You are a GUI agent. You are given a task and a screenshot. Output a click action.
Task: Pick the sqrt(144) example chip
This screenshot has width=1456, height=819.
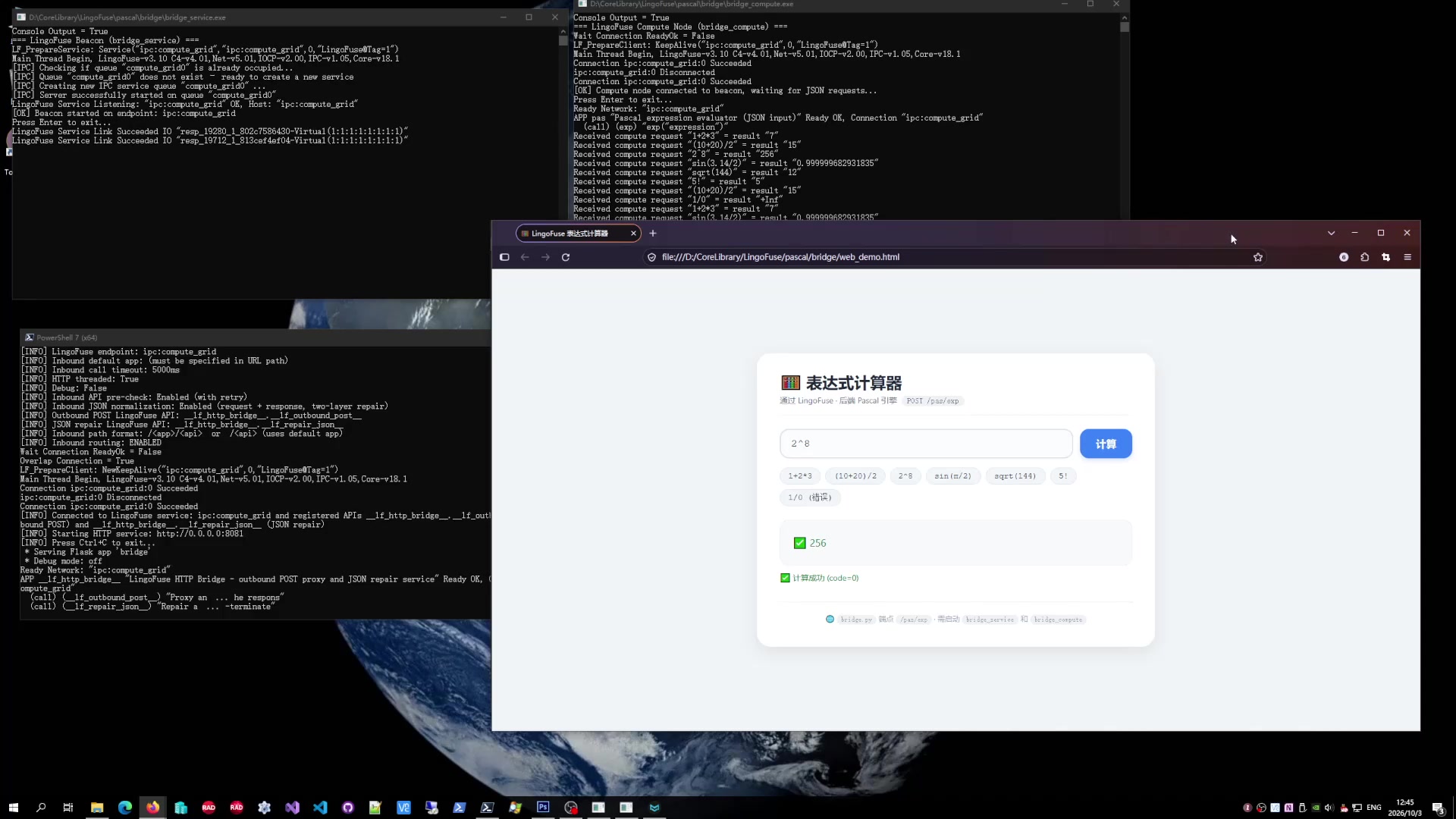click(1015, 476)
